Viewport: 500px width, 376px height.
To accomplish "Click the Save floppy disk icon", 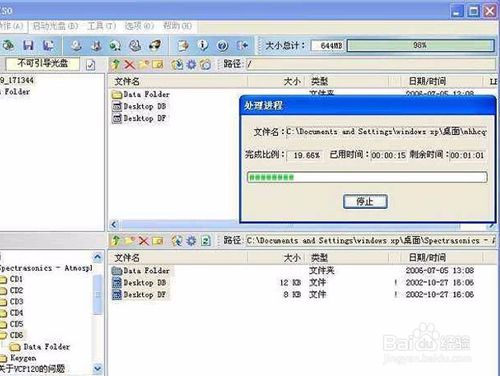I will coord(28,45).
